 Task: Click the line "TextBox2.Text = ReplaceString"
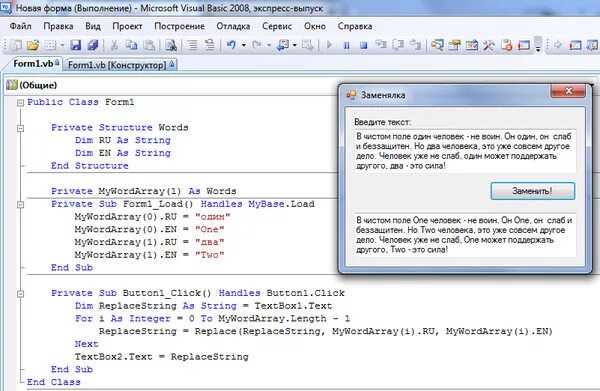161,357
